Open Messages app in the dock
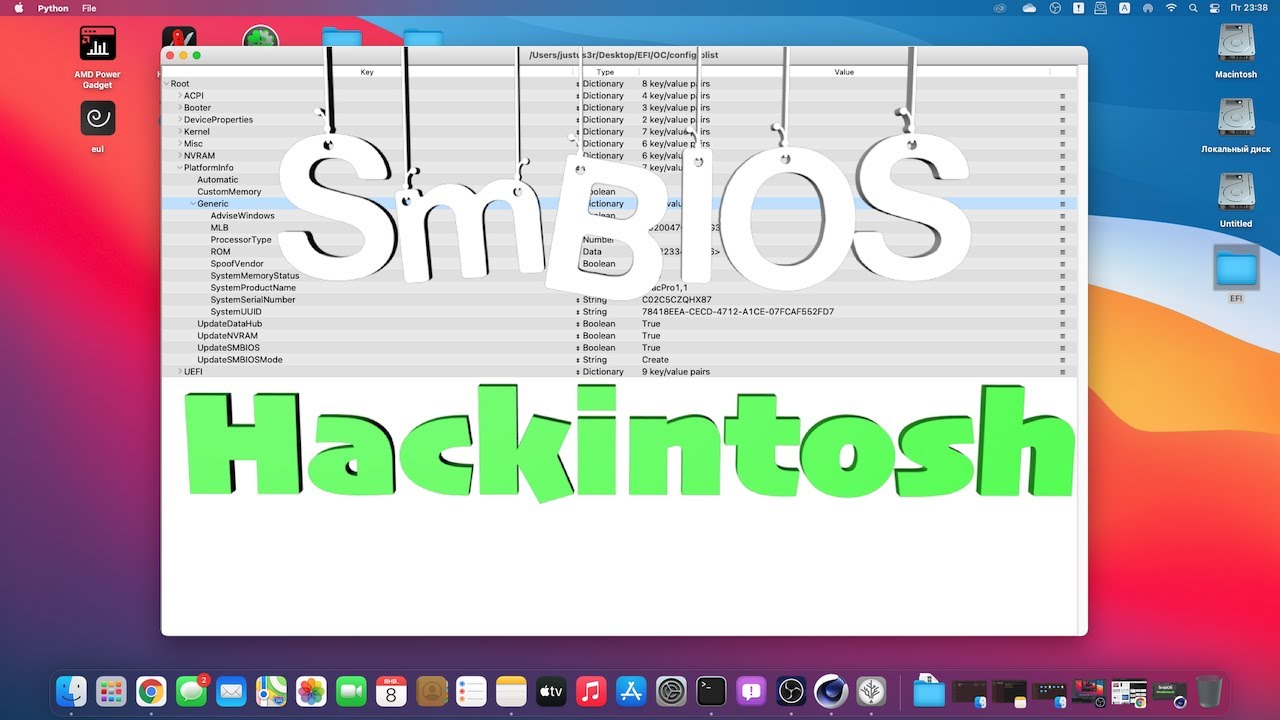This screenshot has width=1280, height=720. pos(191,691)
